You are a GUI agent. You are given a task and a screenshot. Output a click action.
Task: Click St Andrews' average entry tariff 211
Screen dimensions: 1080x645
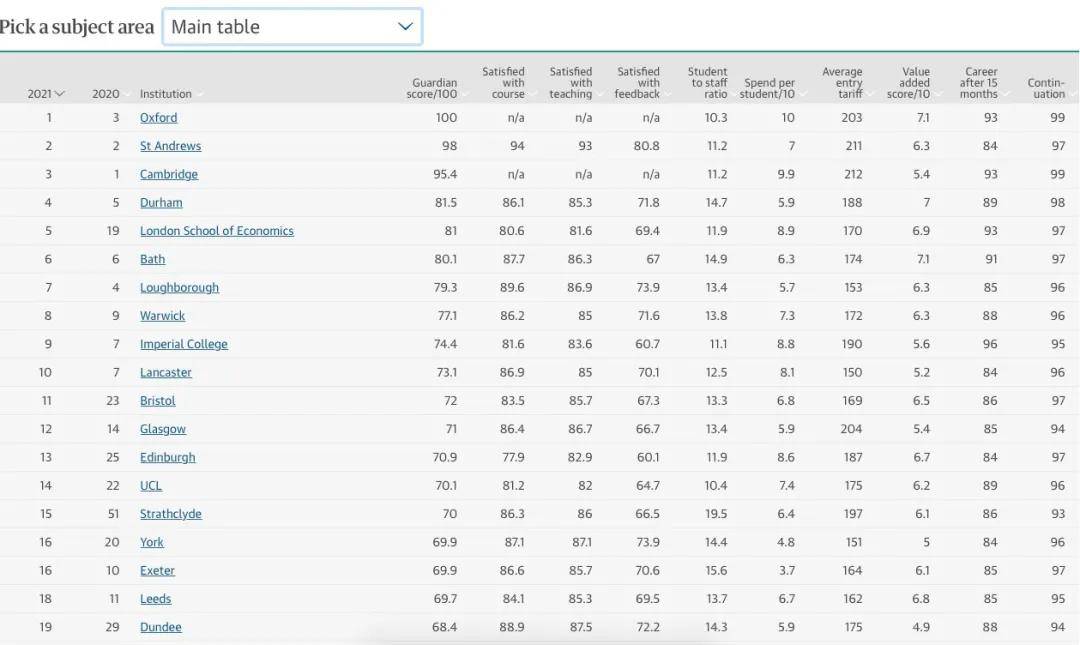tap(853, 146)
